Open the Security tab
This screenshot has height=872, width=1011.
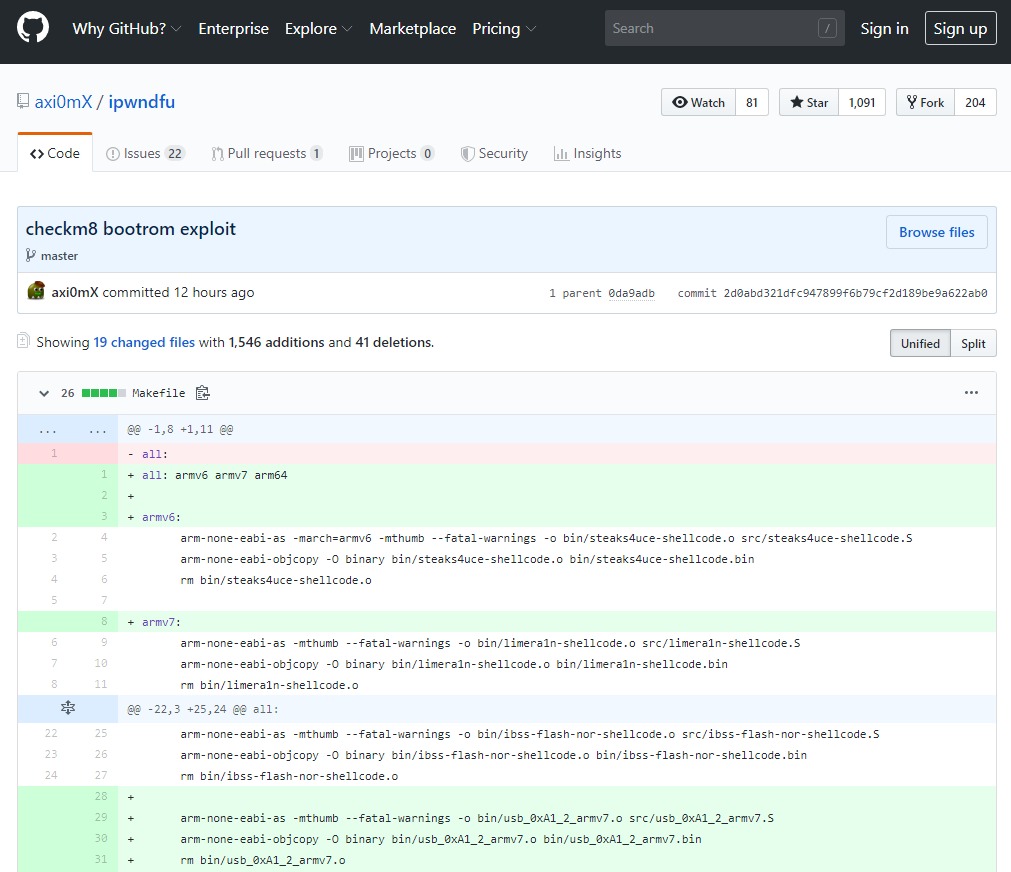click(x=494, y=154)
